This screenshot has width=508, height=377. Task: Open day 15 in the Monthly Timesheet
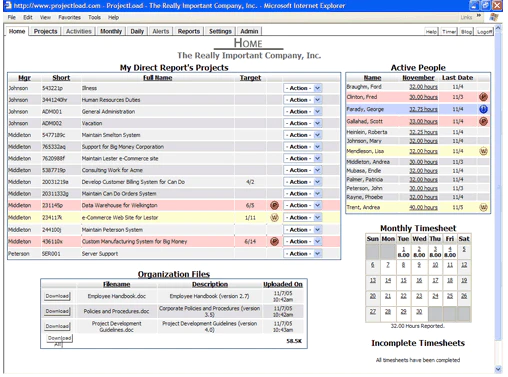[403, 280]
